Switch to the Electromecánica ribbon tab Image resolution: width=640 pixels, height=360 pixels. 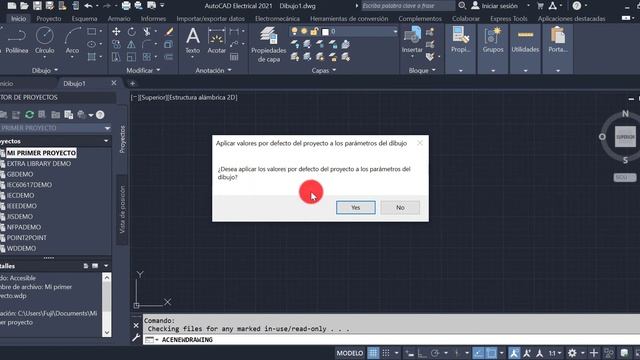click(277, 19)
